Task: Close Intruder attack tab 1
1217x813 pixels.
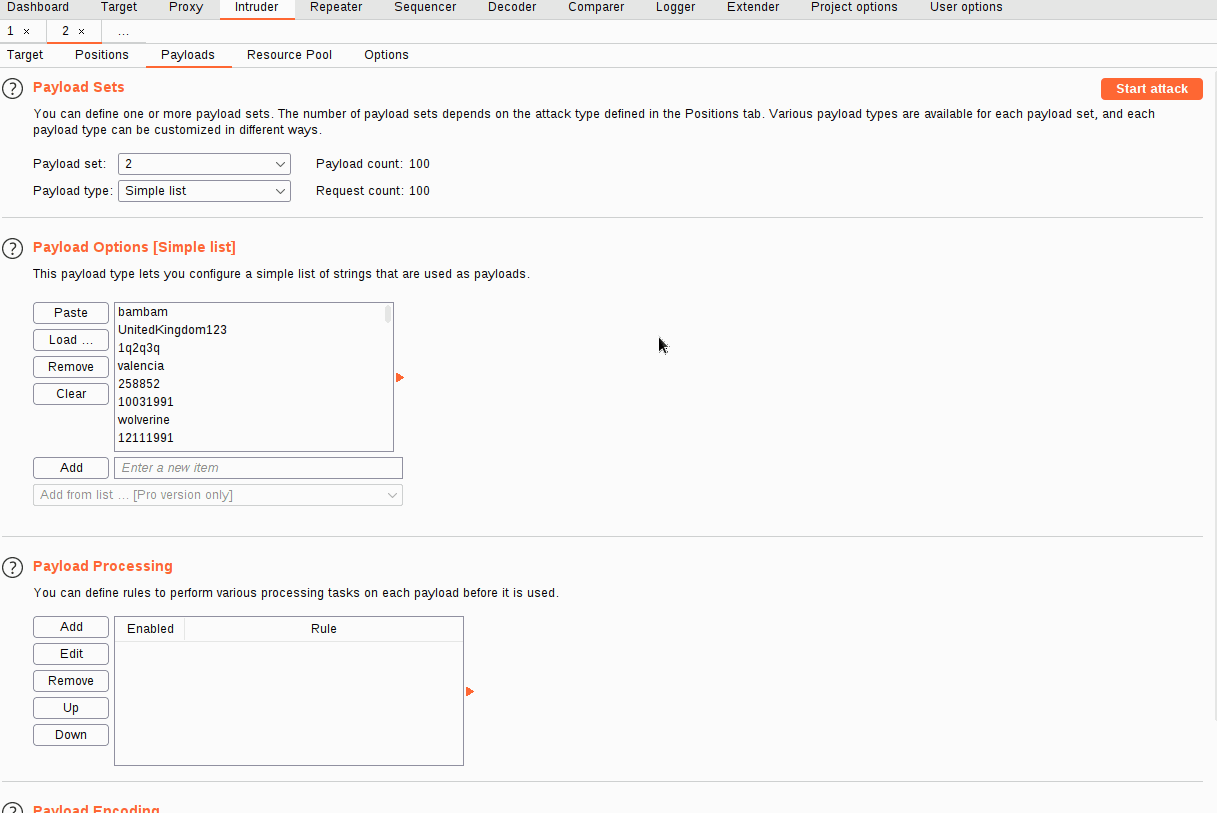Action: point(27,32)
